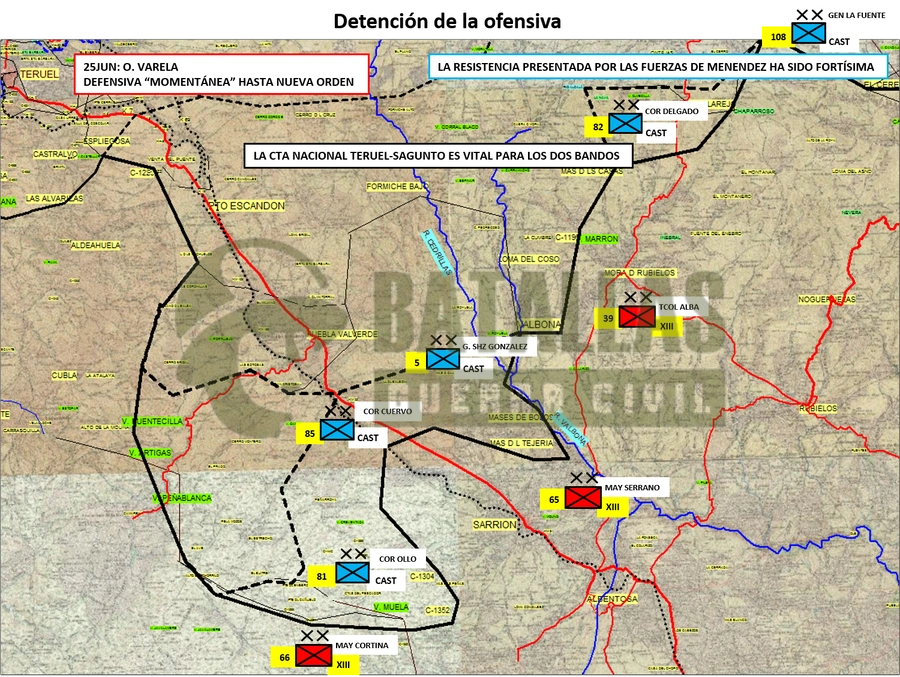The height and width of the screenshot is (677, 900).
Task: Click the 'XIII' tag under MAY SERRANO
Action: pos(612,507)
